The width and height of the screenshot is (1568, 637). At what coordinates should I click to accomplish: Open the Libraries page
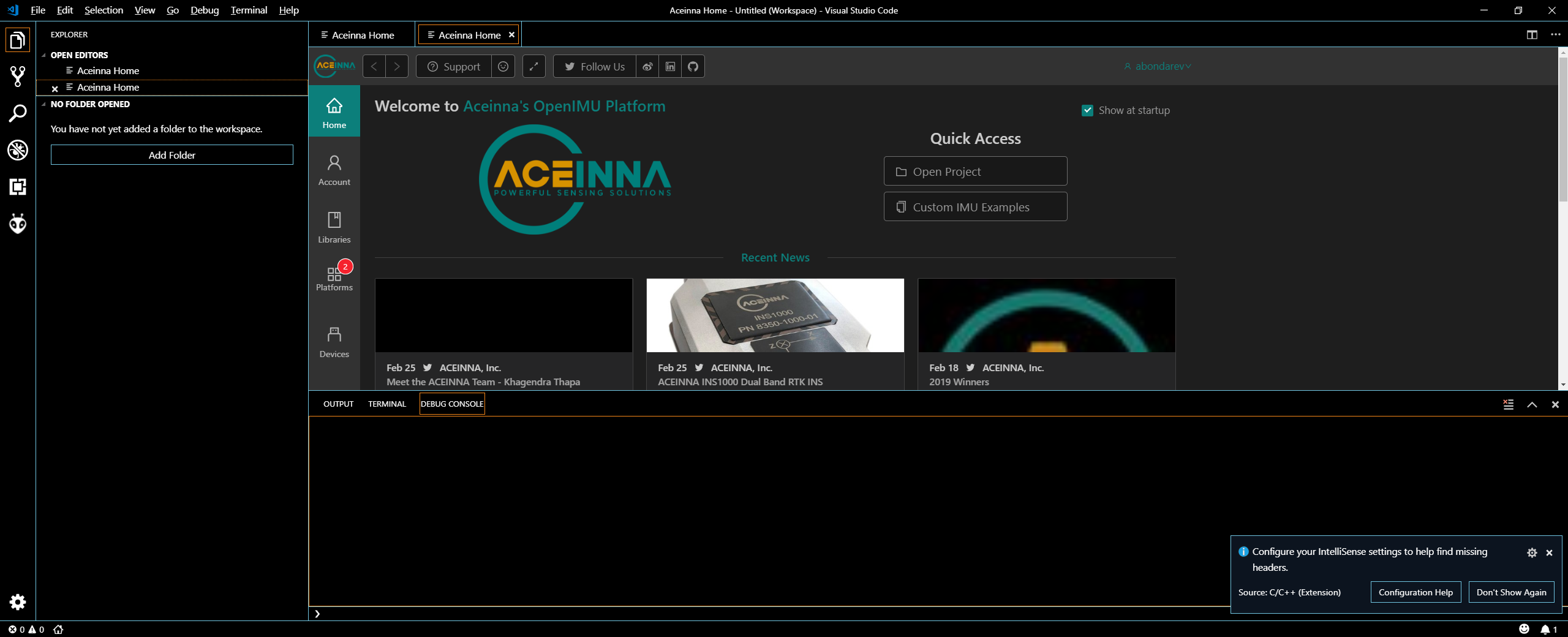click(334, 226)
